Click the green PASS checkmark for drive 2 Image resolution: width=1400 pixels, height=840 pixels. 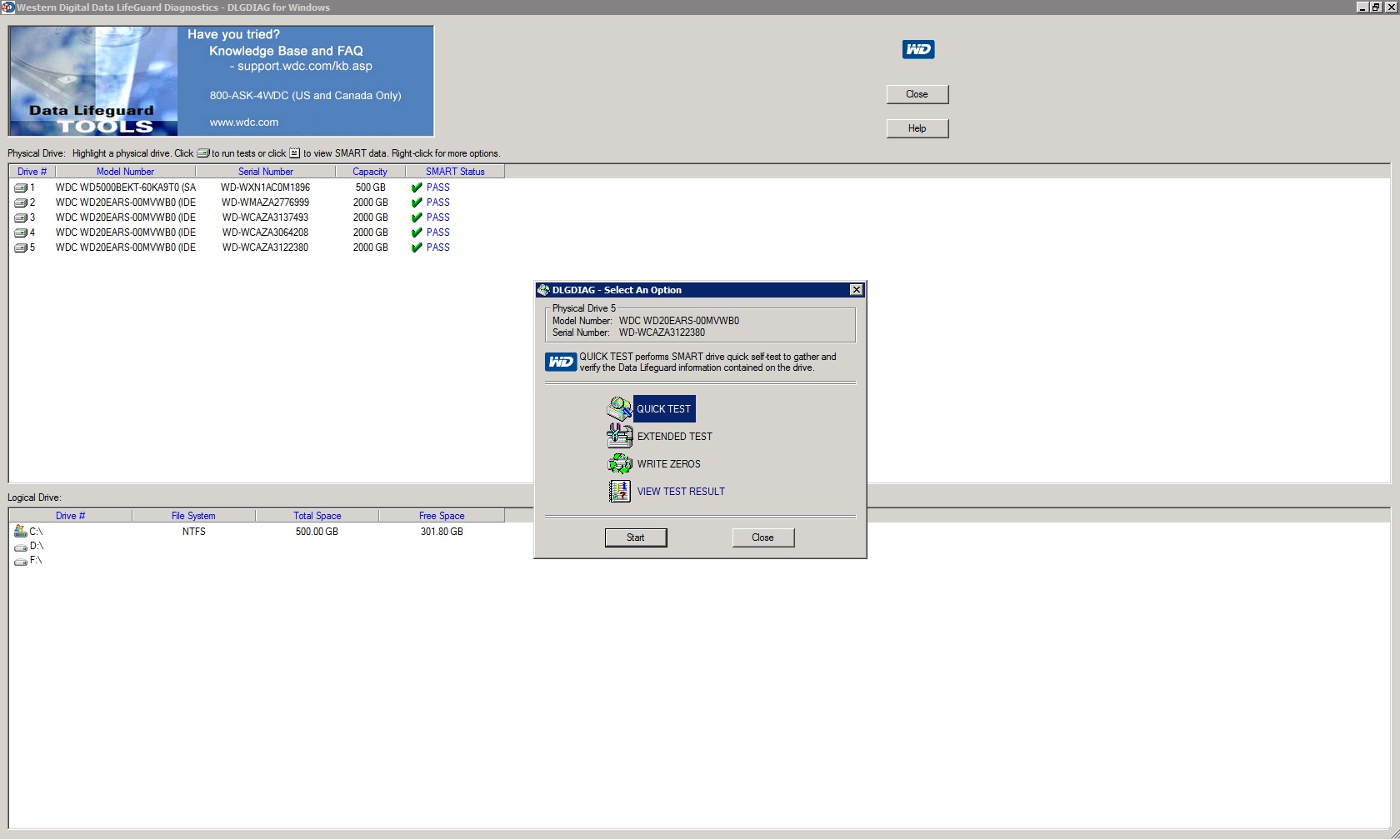click(x=417, y=202)
